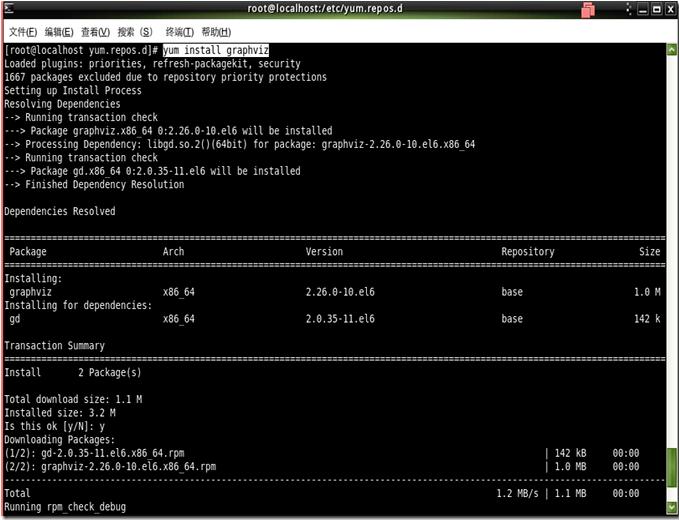Minimize the terminal window
Image resolution: width=679 pixels, height=520 pixels.
[x=643, y=9]
